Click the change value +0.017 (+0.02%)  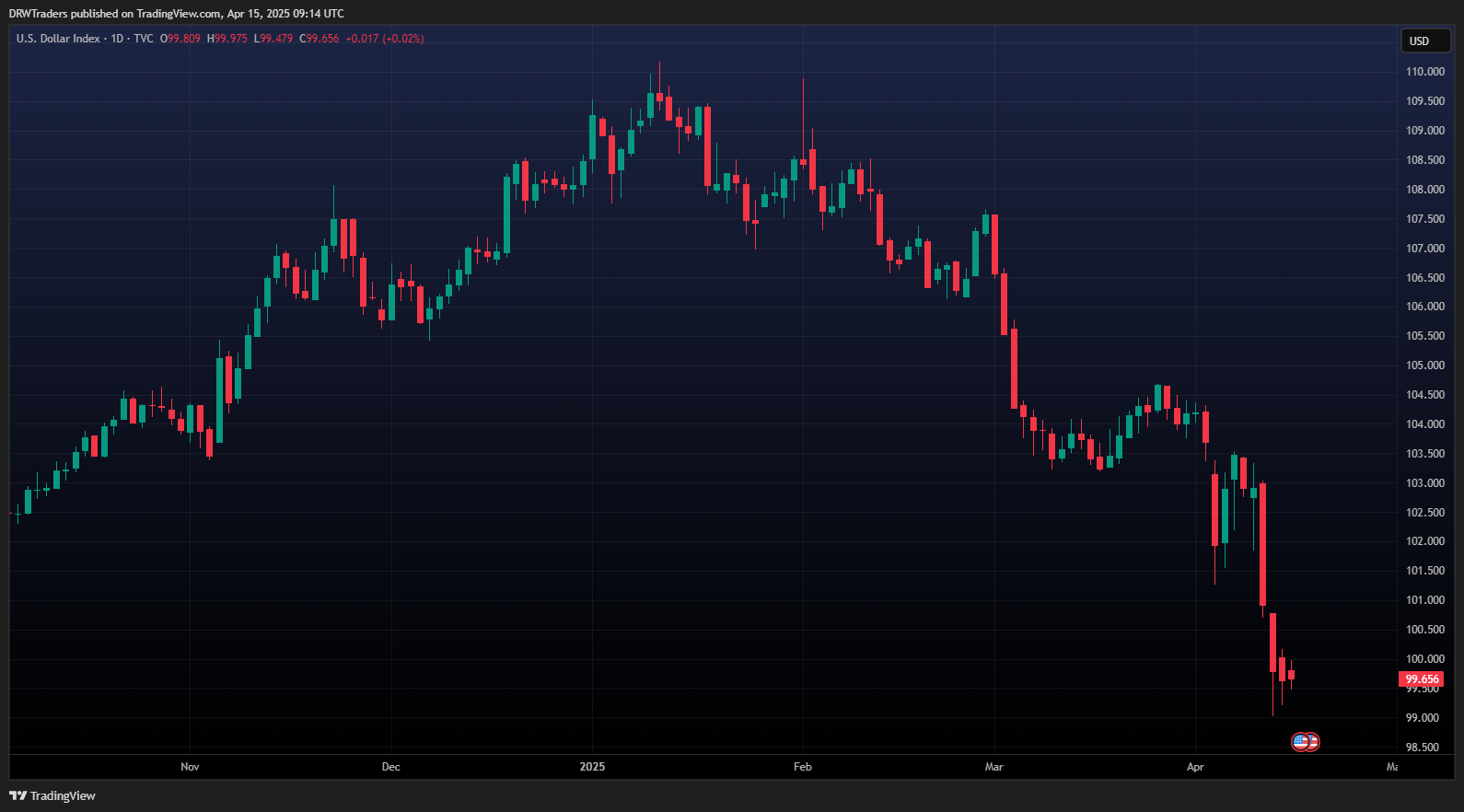[385, 39]
